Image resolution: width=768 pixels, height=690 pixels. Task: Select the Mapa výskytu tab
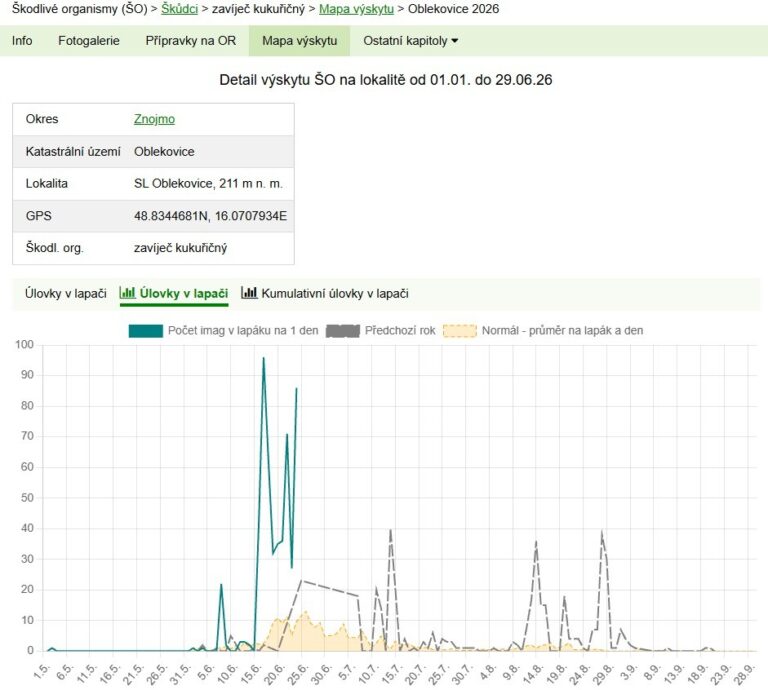click(x=300, y=41)
